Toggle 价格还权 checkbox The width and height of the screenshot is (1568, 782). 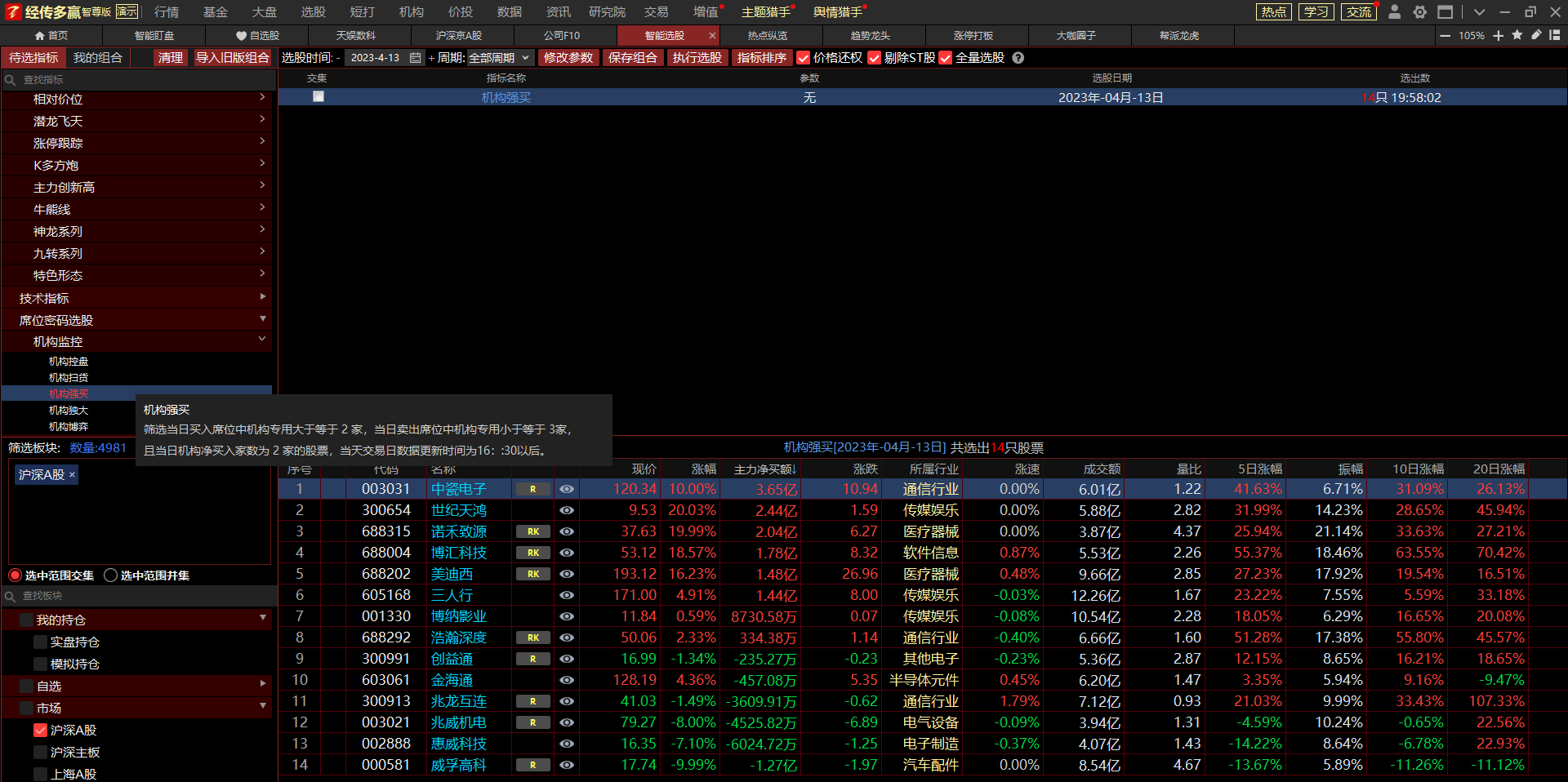pyautogui.click(x=804, y=58)
